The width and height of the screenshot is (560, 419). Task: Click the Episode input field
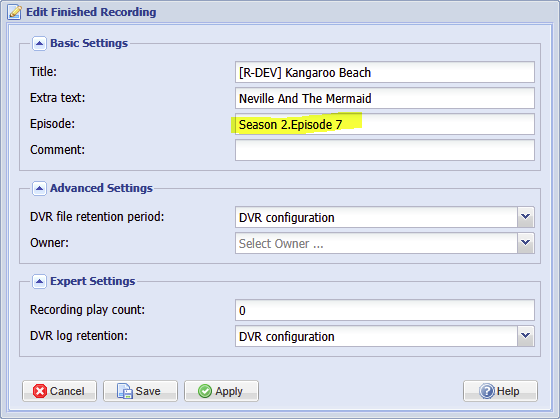(385, 124)
